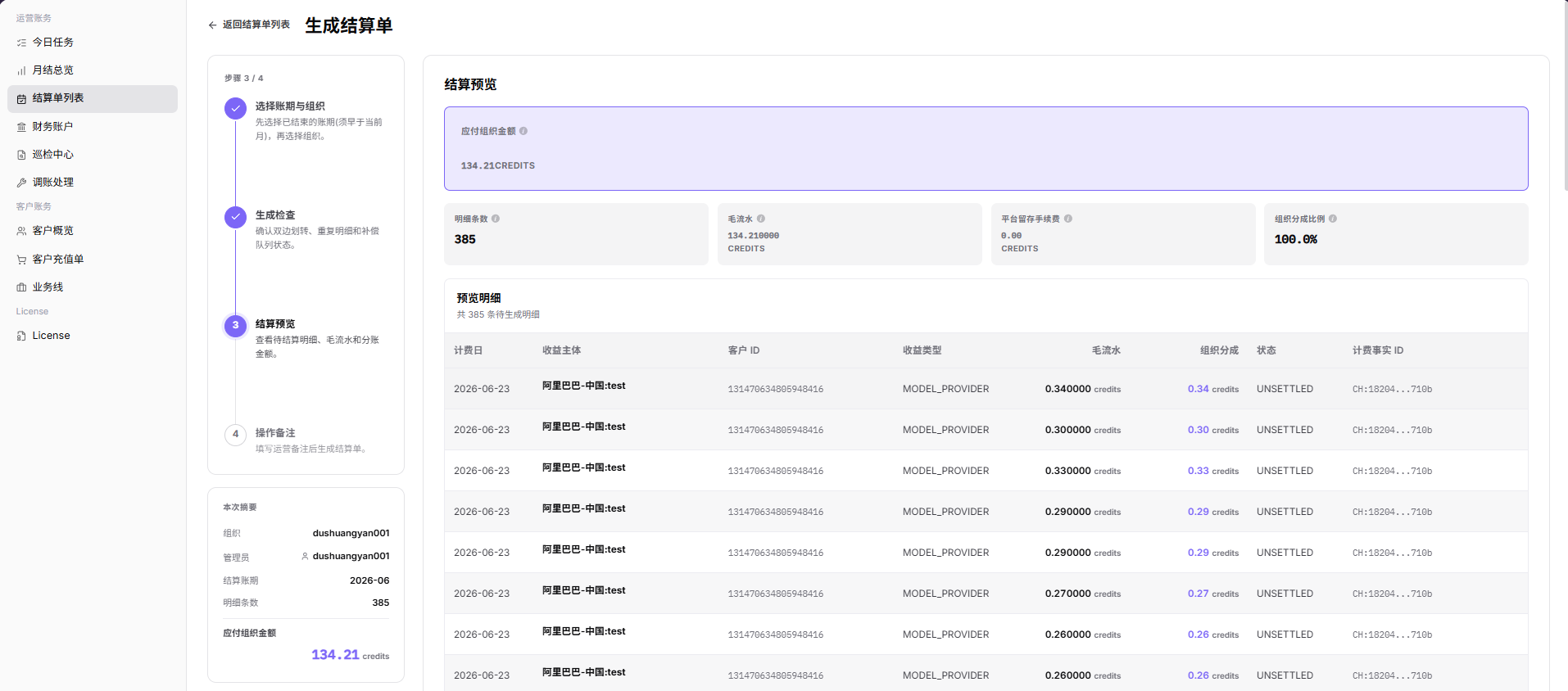The height and width of the screenshot is (691, 1568).
Task: Click the 状态 column header
Action: pos(1267,350)
